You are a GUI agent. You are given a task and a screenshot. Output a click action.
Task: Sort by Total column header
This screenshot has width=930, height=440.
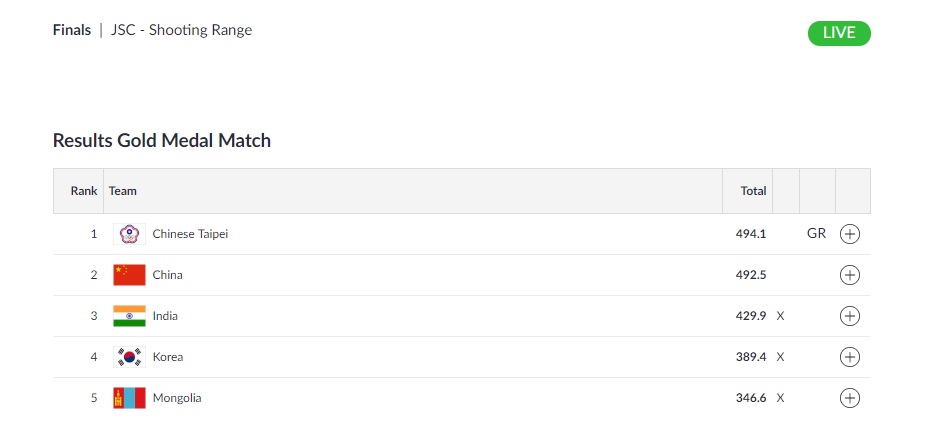click(753, 191)
